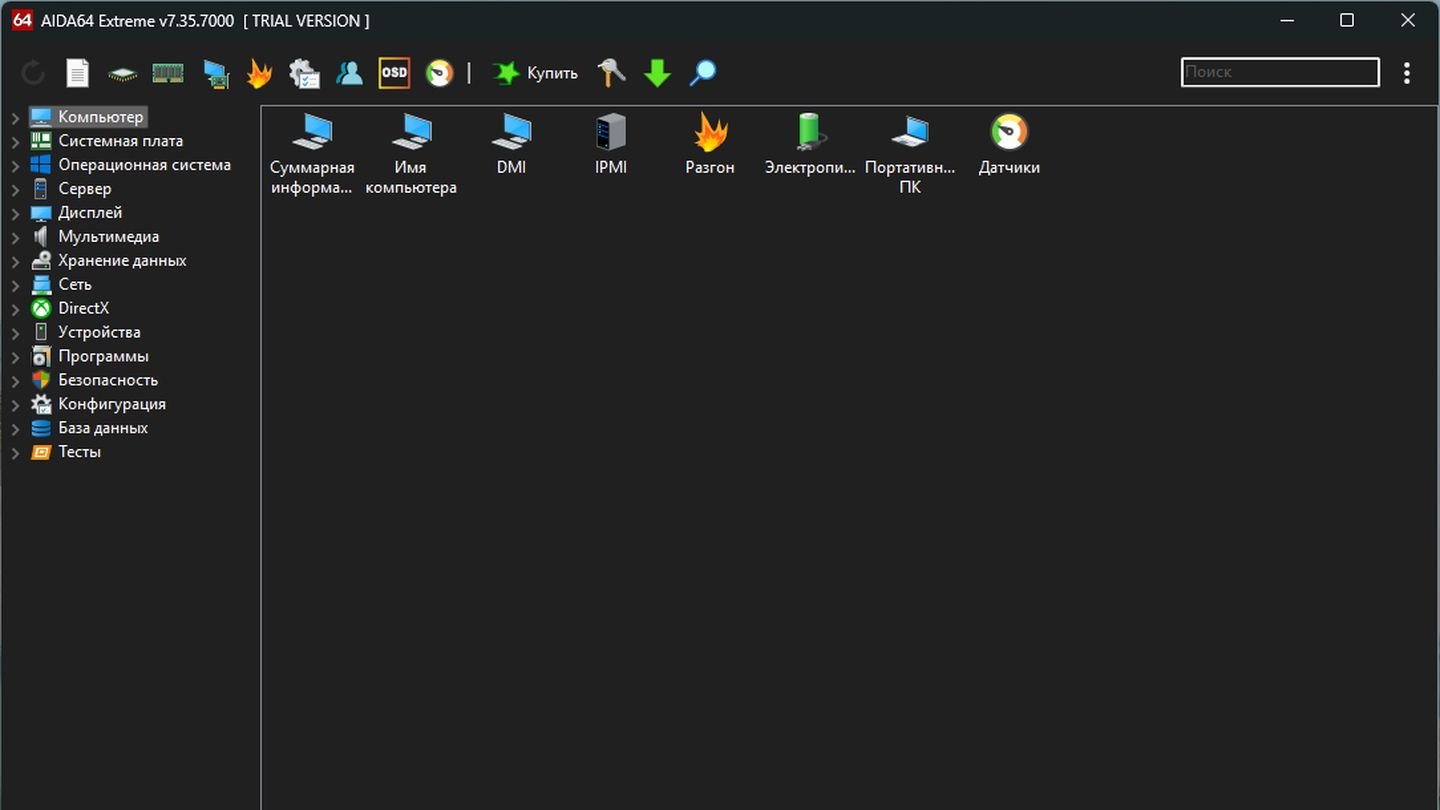Open the gear with checklist toolbar icon
Image resolution: width=1440 pixels, height=810 pixels.
click(304, 73)
